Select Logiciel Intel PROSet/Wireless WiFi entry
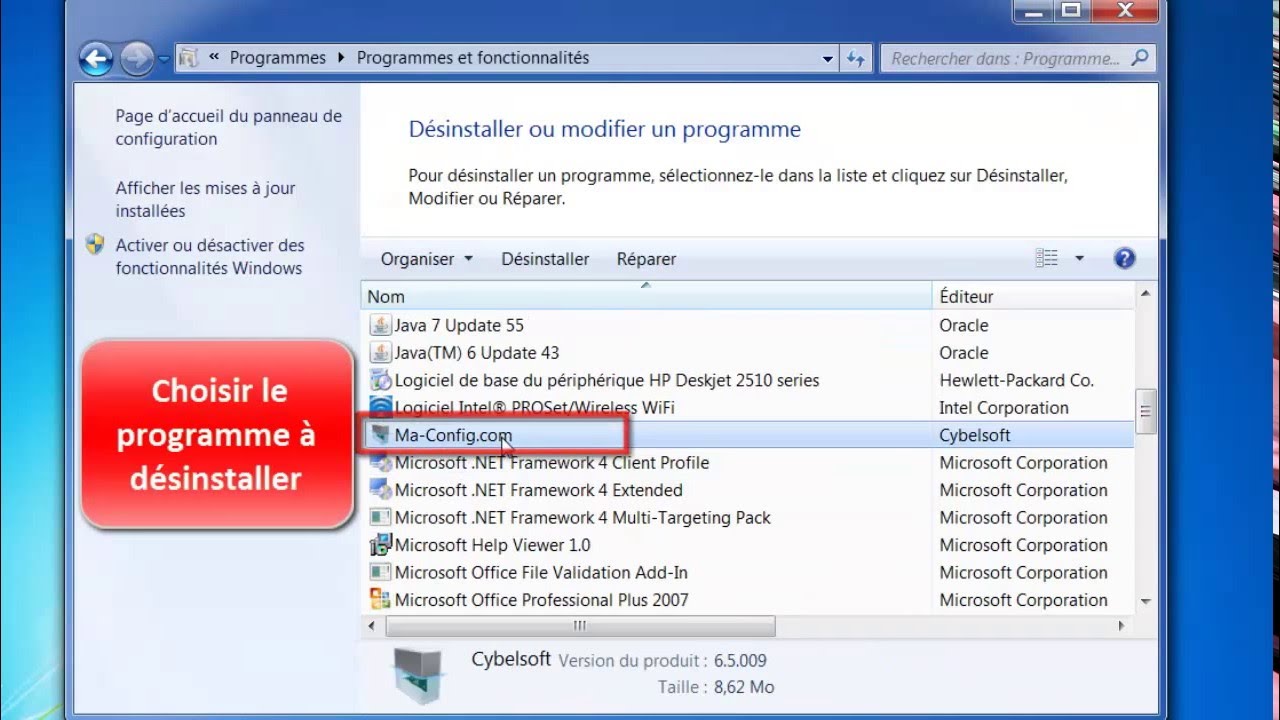Screen dimensions: 1280x720 click(535, 408)
